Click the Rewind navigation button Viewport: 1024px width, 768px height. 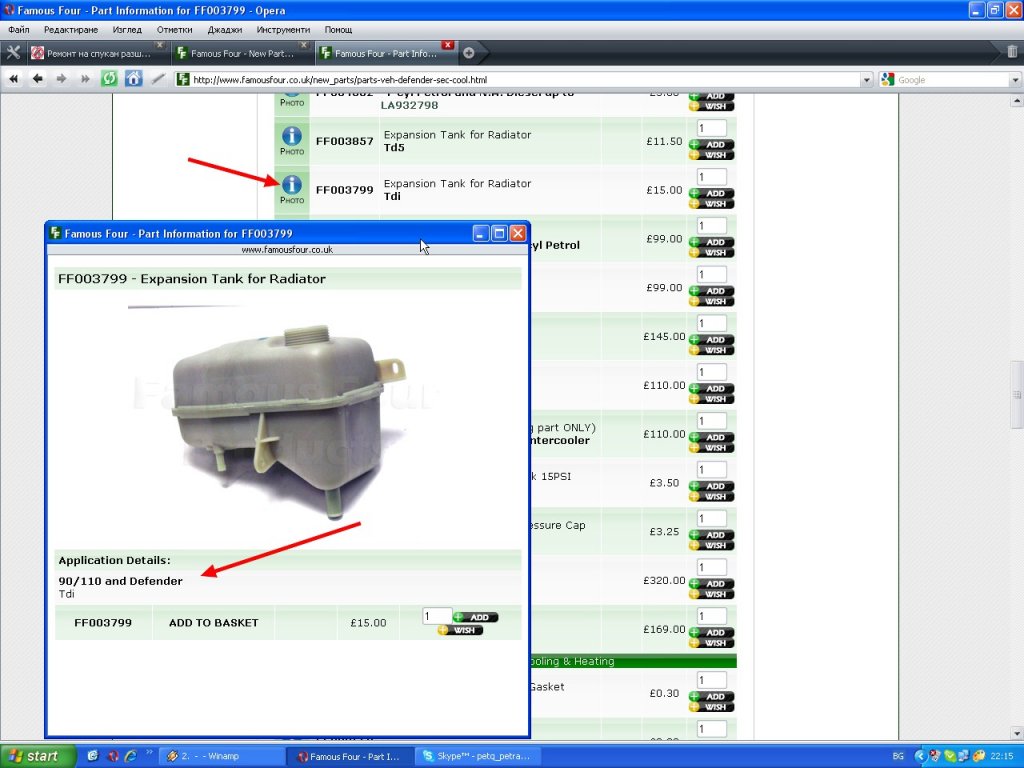[x=14, y=79]
